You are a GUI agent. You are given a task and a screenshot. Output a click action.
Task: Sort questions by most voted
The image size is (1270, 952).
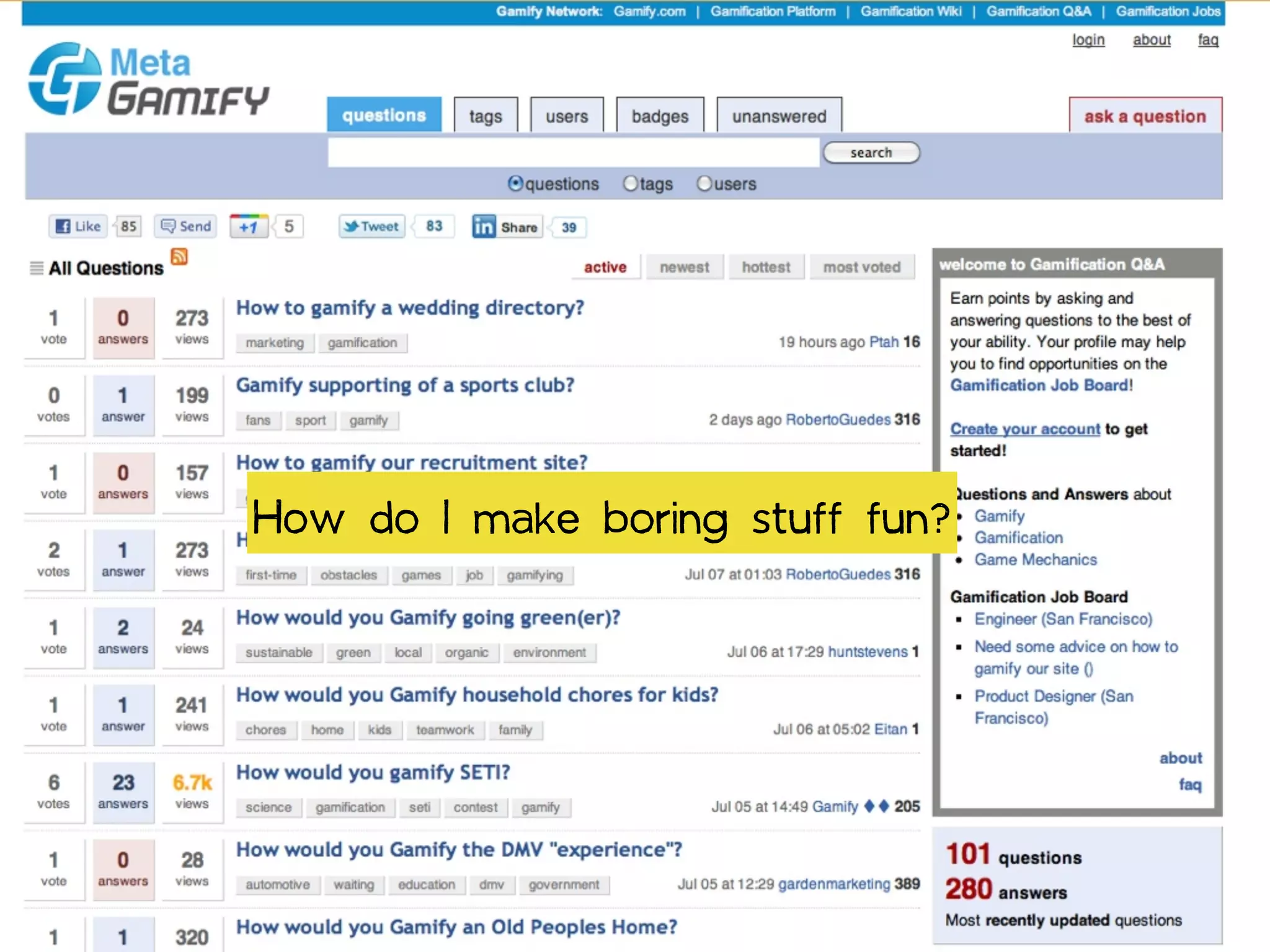862,267
